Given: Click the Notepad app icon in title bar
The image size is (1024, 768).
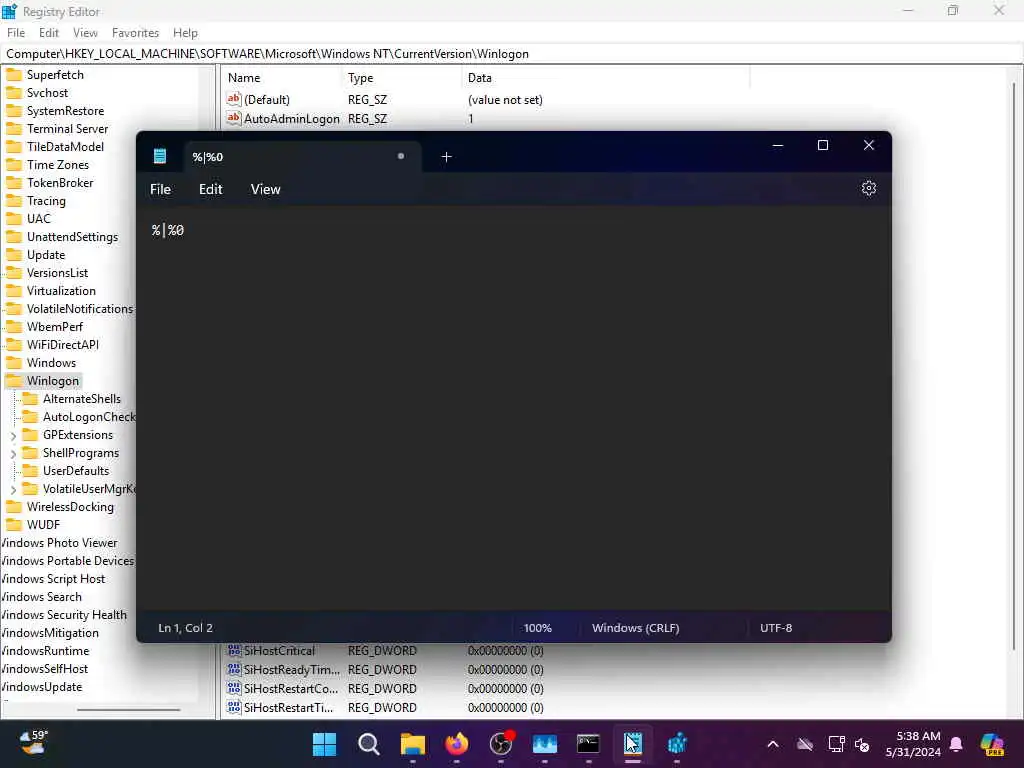Looking at the screenshot, I should tap(160, 156).
